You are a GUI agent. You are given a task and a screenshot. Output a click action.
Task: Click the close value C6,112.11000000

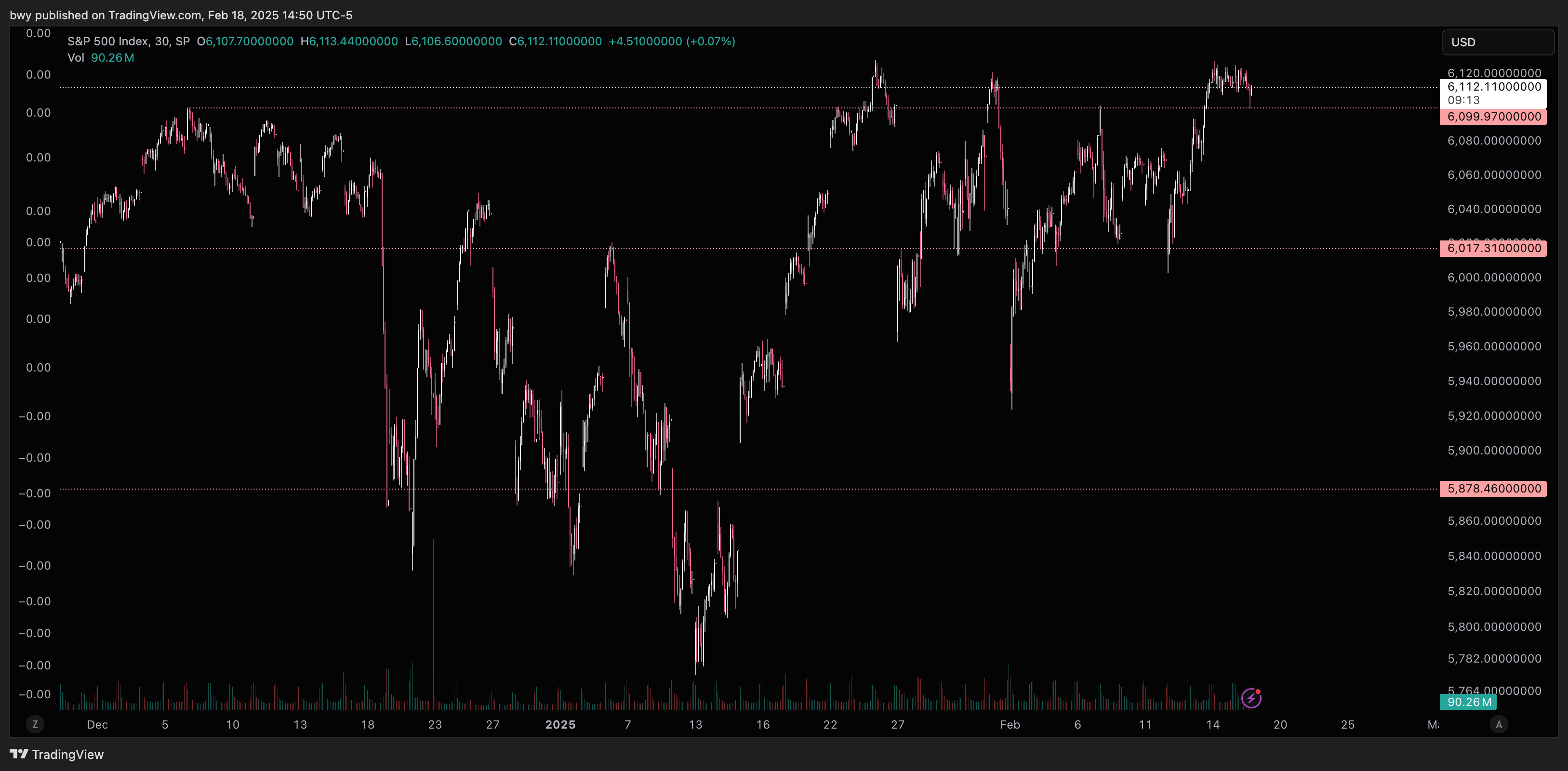(x=555, y=41)
